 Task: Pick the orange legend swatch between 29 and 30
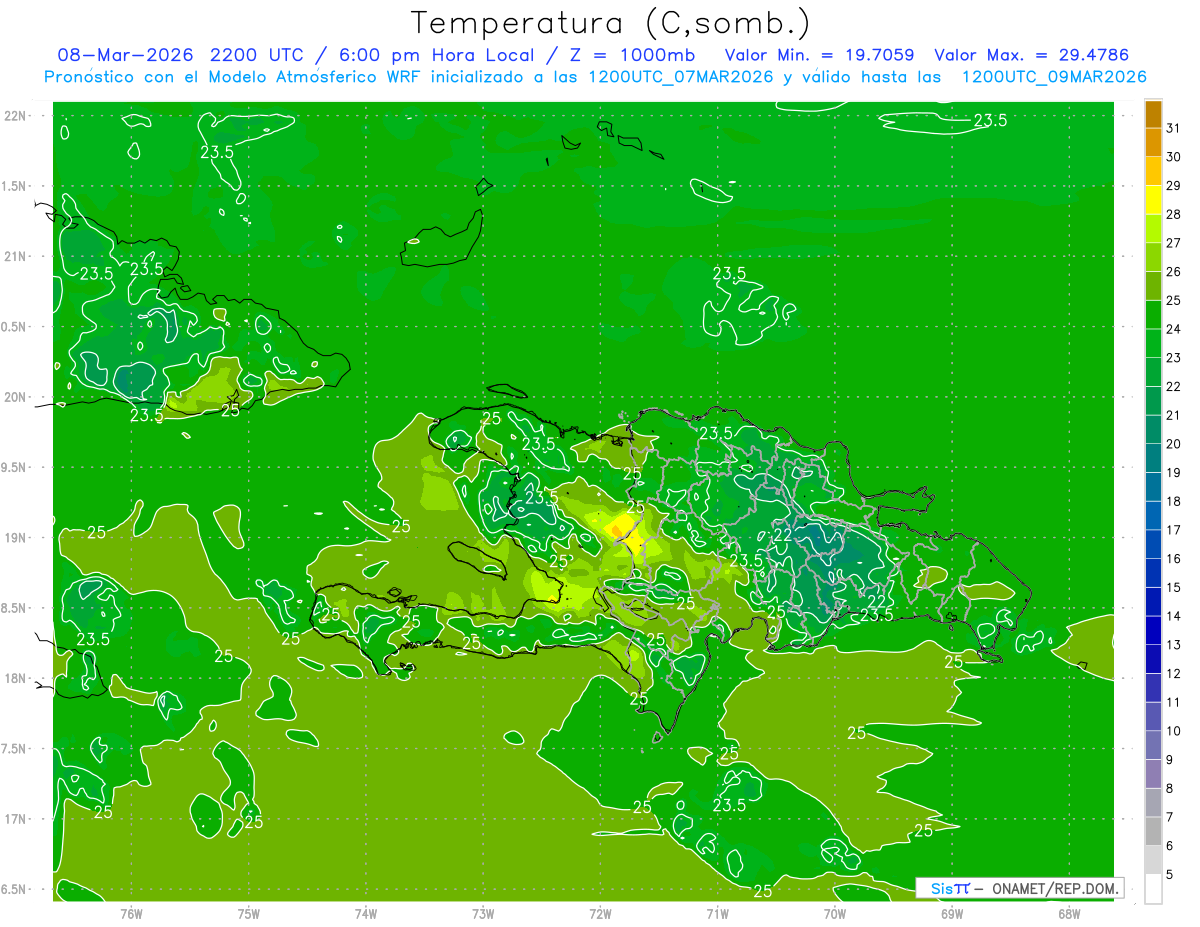pos(1153,171)
